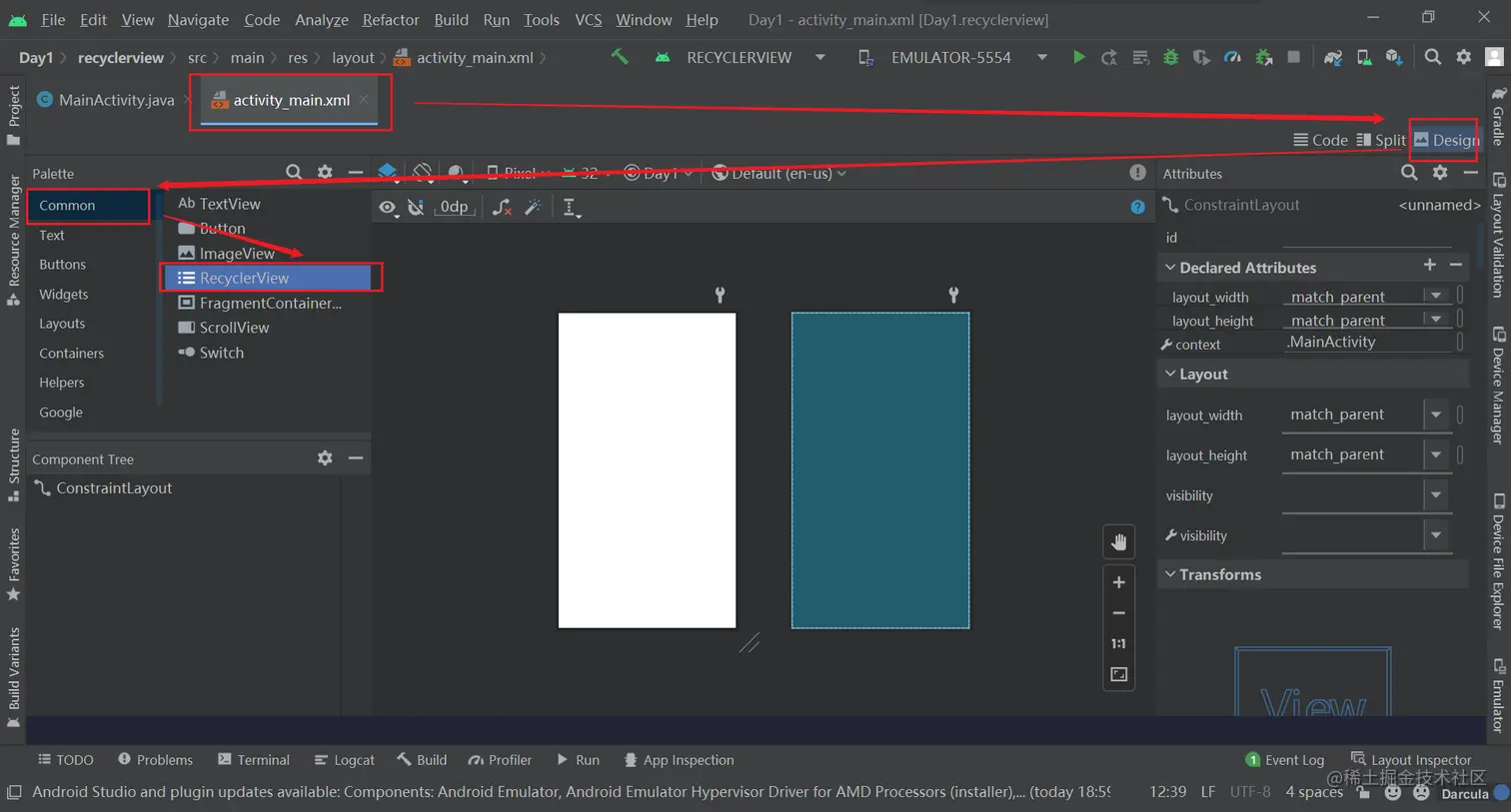This screenshot has width=1511, height=812.
Task: Click the id input field
Action: [1366, 237]
